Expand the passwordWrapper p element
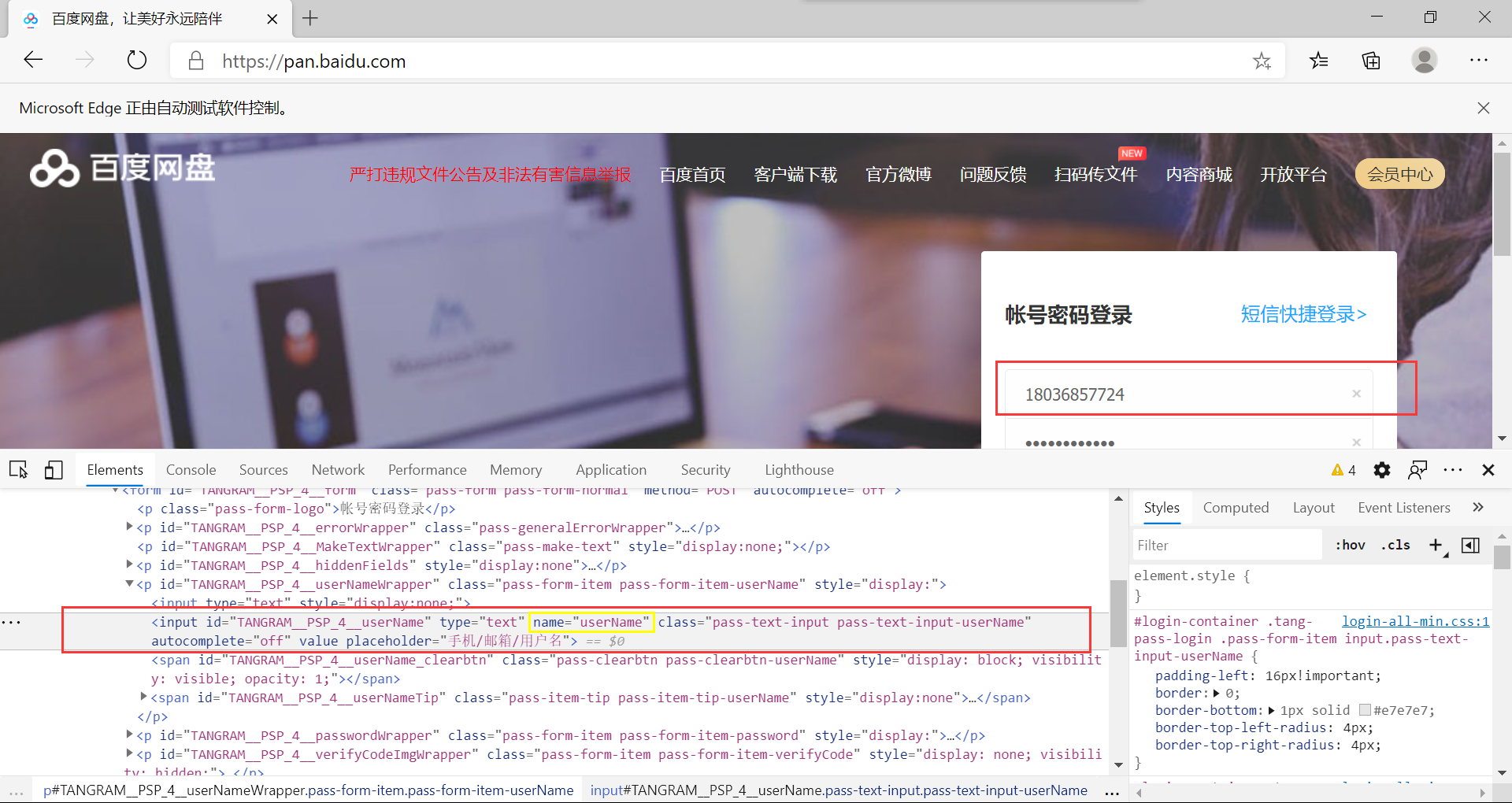The image size is (1512, 803). 130,735
